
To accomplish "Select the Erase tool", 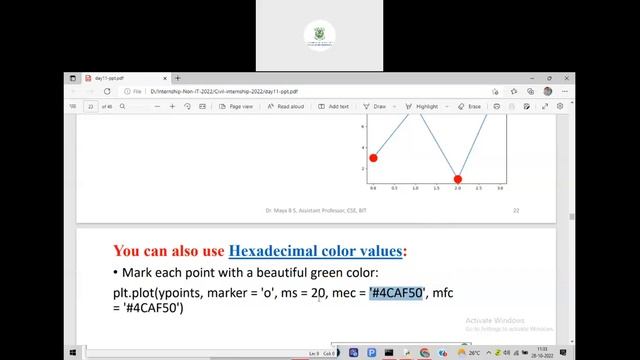I will click(x=469, y=107).
